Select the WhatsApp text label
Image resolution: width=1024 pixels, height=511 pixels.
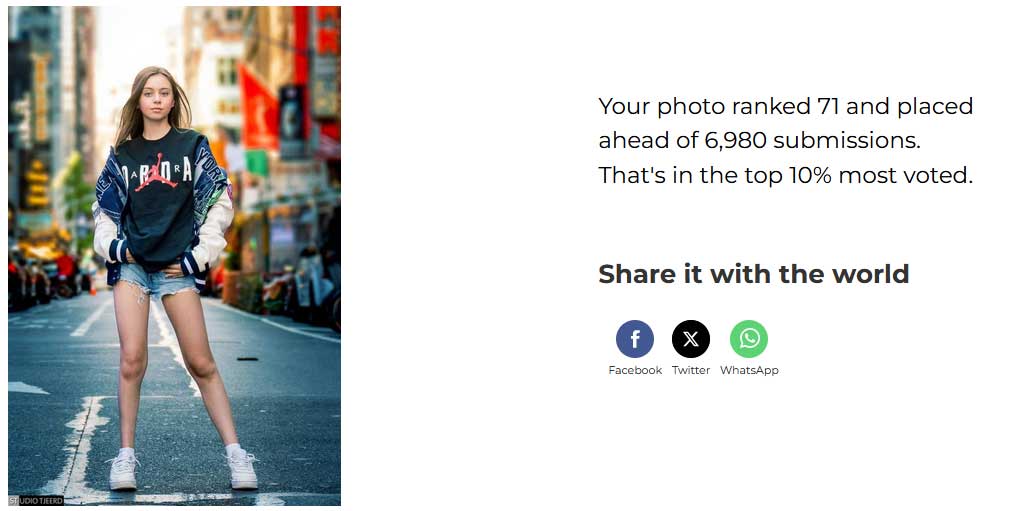[x=749, y=371]
